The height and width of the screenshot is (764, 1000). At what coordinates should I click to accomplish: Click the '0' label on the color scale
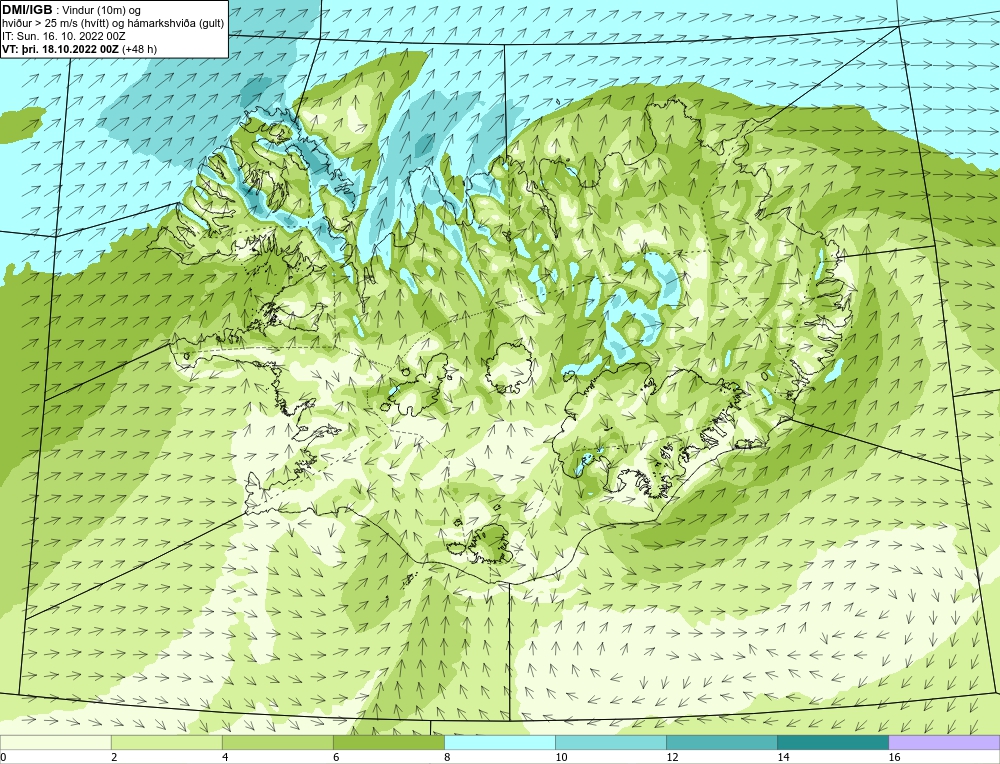(x=4, y=757)
